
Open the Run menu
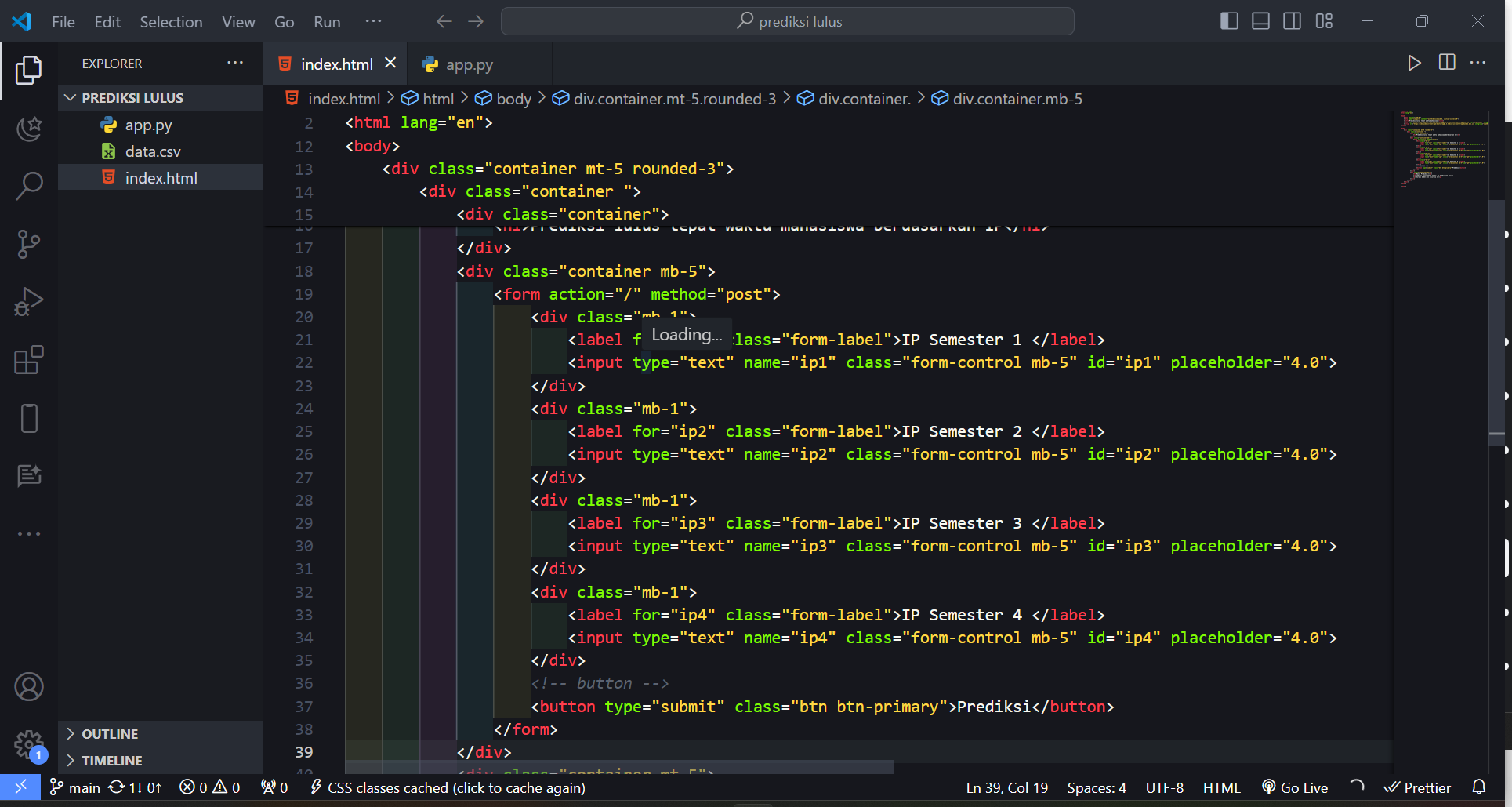coord(327,22)
